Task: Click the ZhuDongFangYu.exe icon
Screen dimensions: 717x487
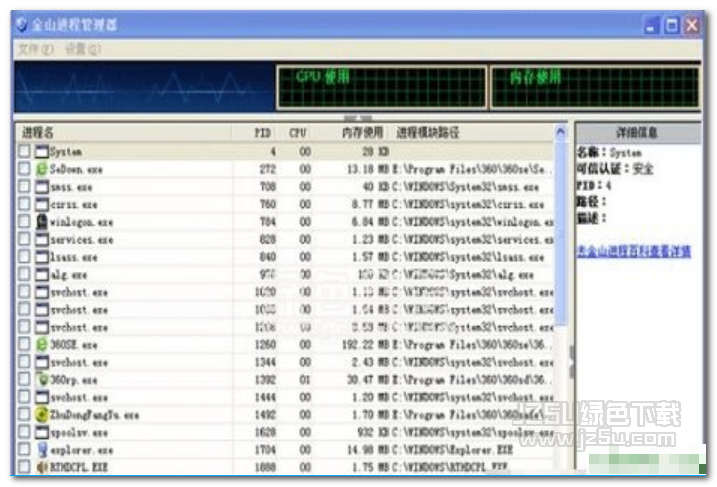Action: (42, 415)
